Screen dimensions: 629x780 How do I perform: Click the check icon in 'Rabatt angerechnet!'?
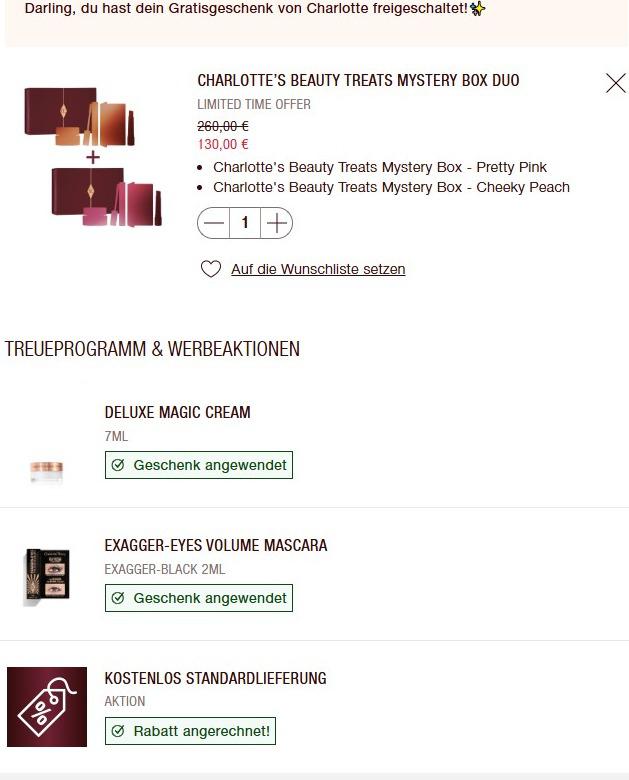point(118,731)
